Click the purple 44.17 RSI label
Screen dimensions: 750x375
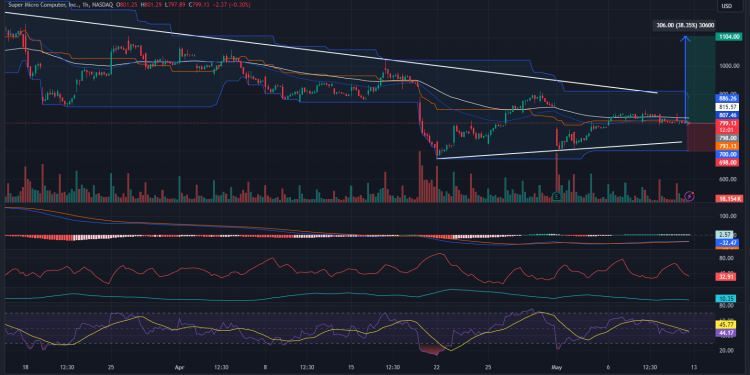tap(725, 332)
